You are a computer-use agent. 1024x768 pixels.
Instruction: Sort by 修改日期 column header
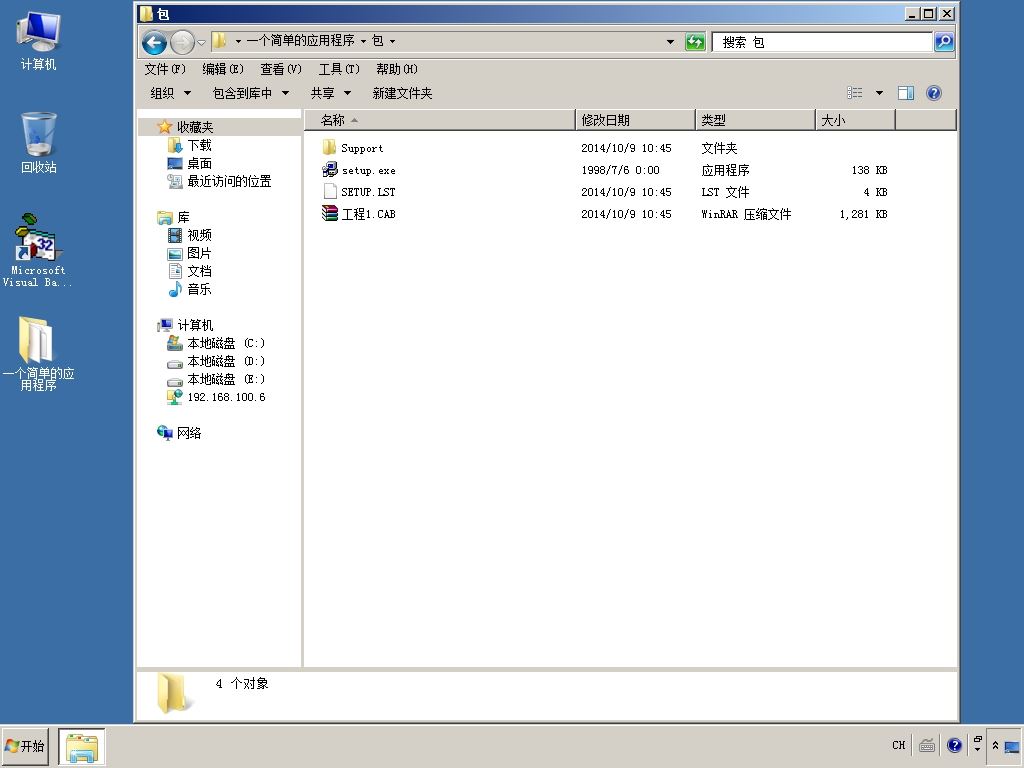pyautogui.click(x=636, y=120)
